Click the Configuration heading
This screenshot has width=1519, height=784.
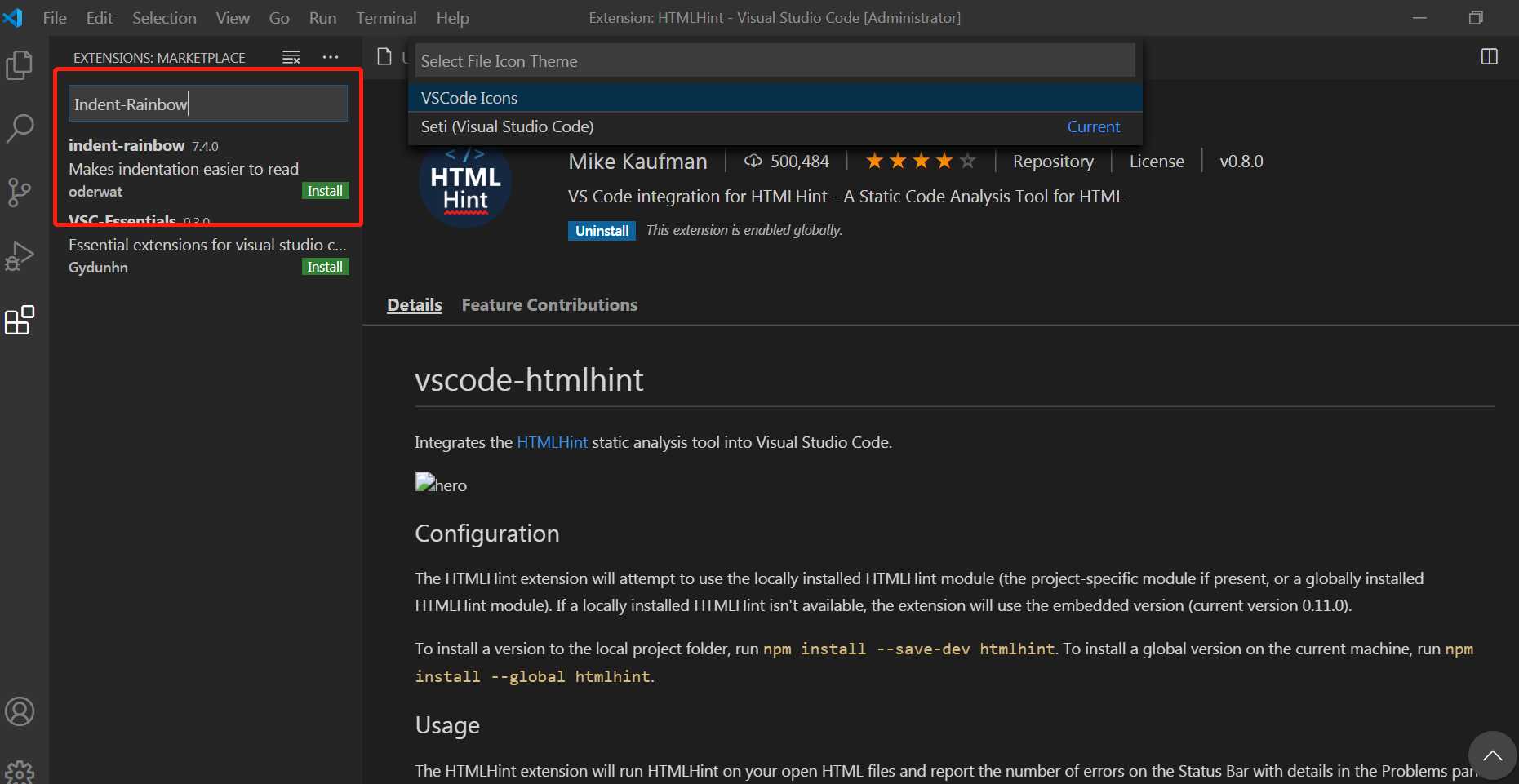point(487,534)
